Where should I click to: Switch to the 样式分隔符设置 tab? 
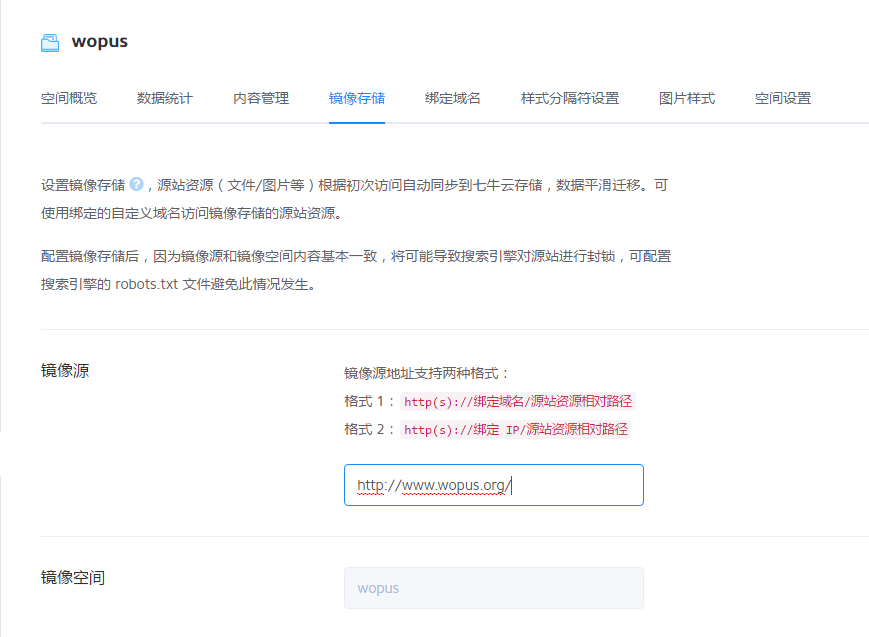pyautogui.click(x=570, y=98)
